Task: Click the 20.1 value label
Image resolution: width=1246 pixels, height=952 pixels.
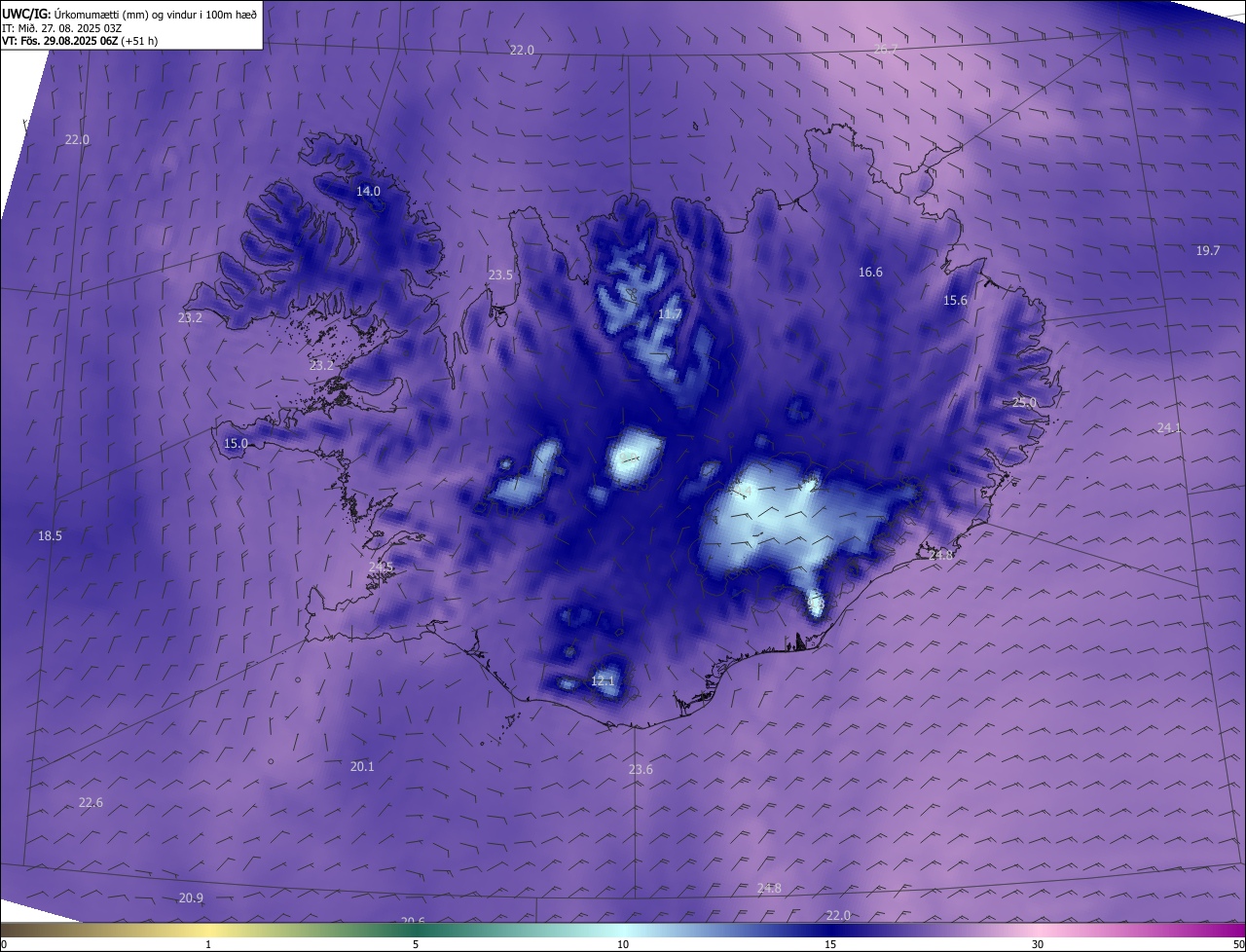Action: 362,766
